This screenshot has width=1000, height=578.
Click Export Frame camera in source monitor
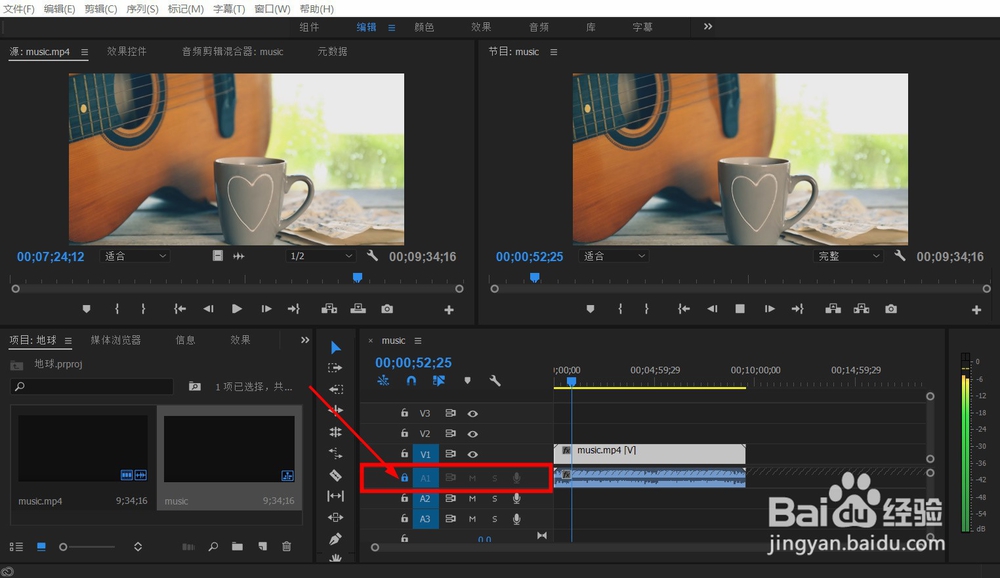coord(387,309)
